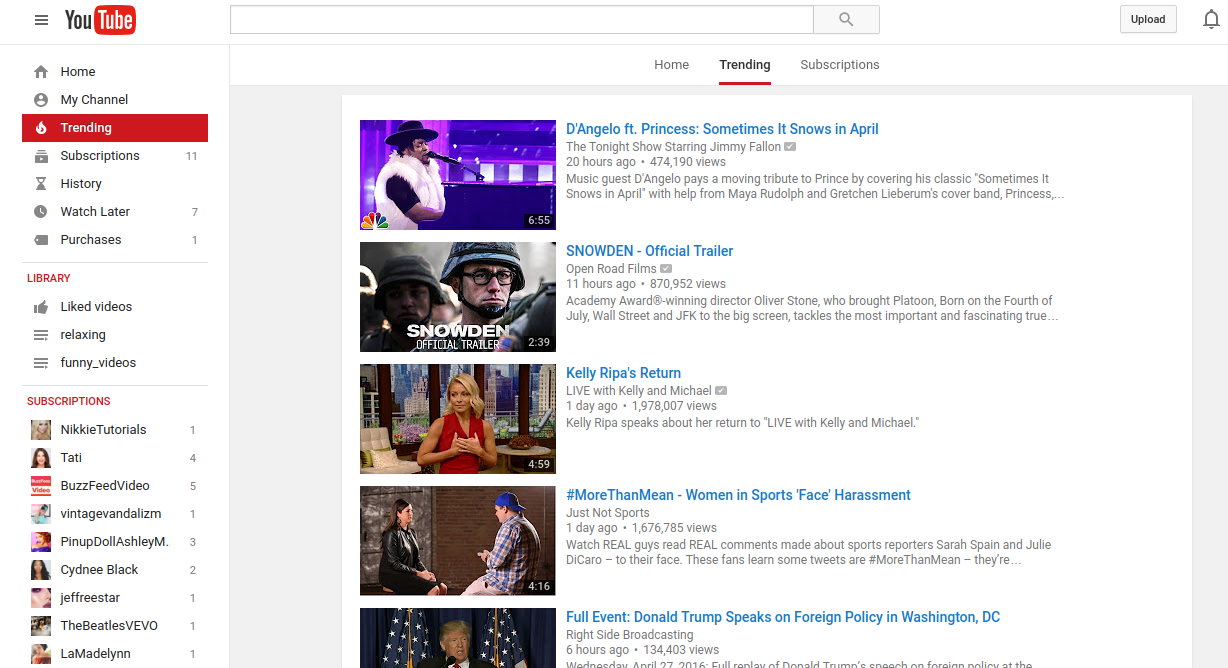Click the Upload button
The height and width of the screenshot is (668, 1228).
coord(1147,19)
